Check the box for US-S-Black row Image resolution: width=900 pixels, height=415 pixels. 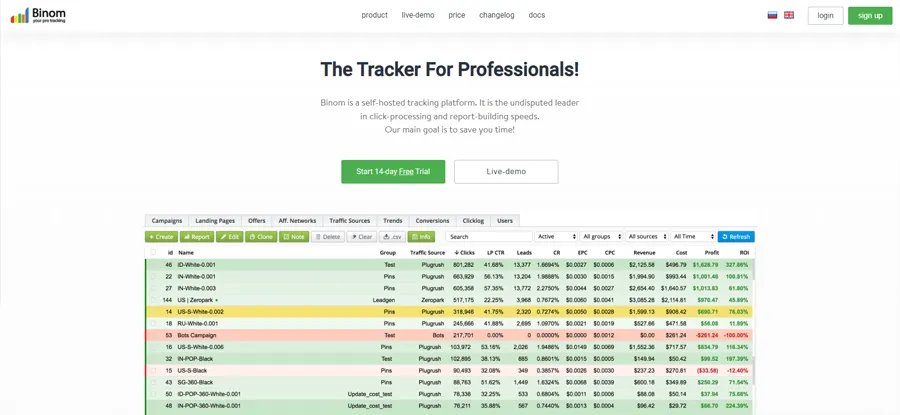tap(155, 370)
